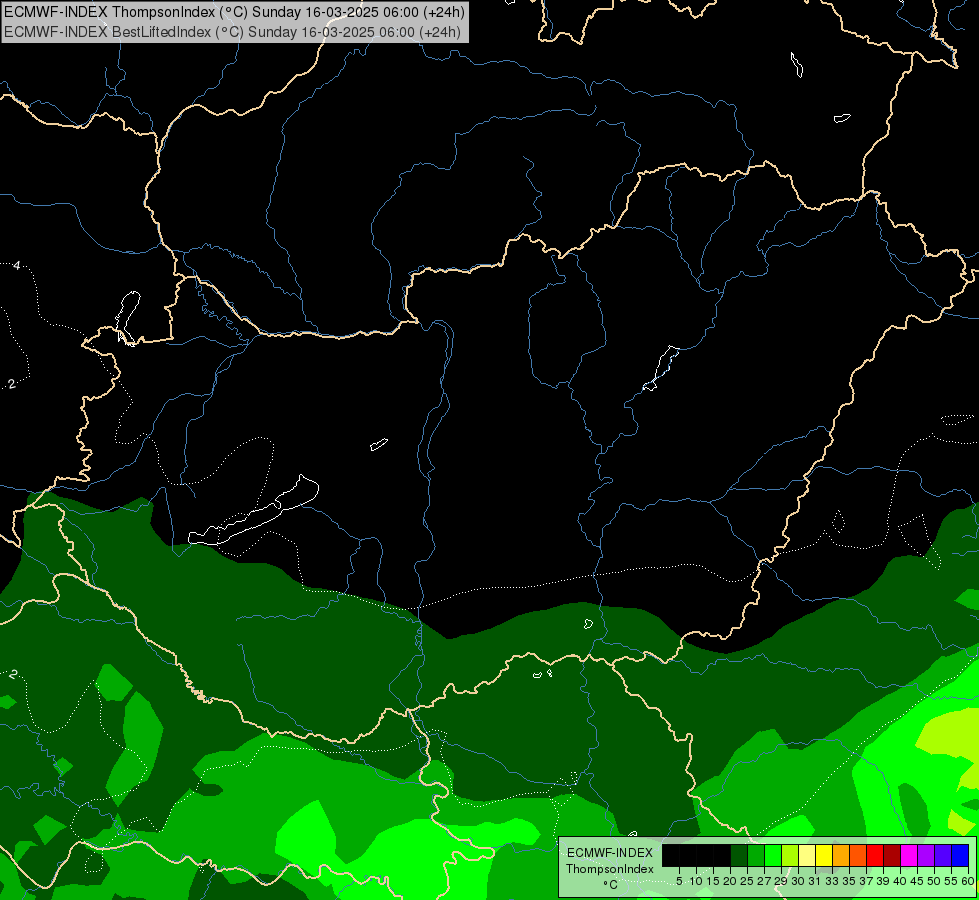Click the dark green 20–25 legend swatch
Viewport: 979px width, 900px height.
pyautogui.click(x=739, y=855)
